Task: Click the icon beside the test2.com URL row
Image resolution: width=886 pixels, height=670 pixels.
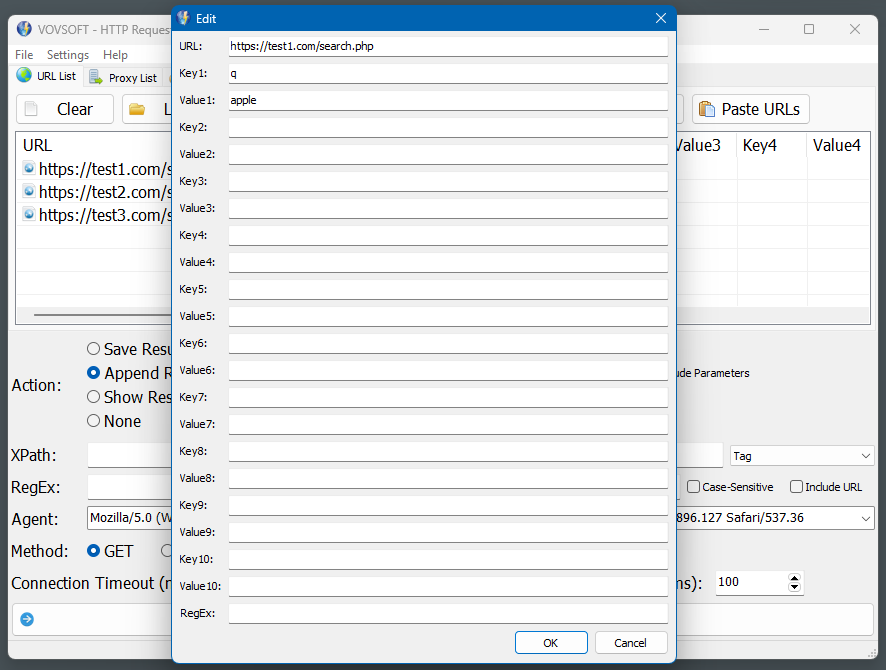Action: 29,191
